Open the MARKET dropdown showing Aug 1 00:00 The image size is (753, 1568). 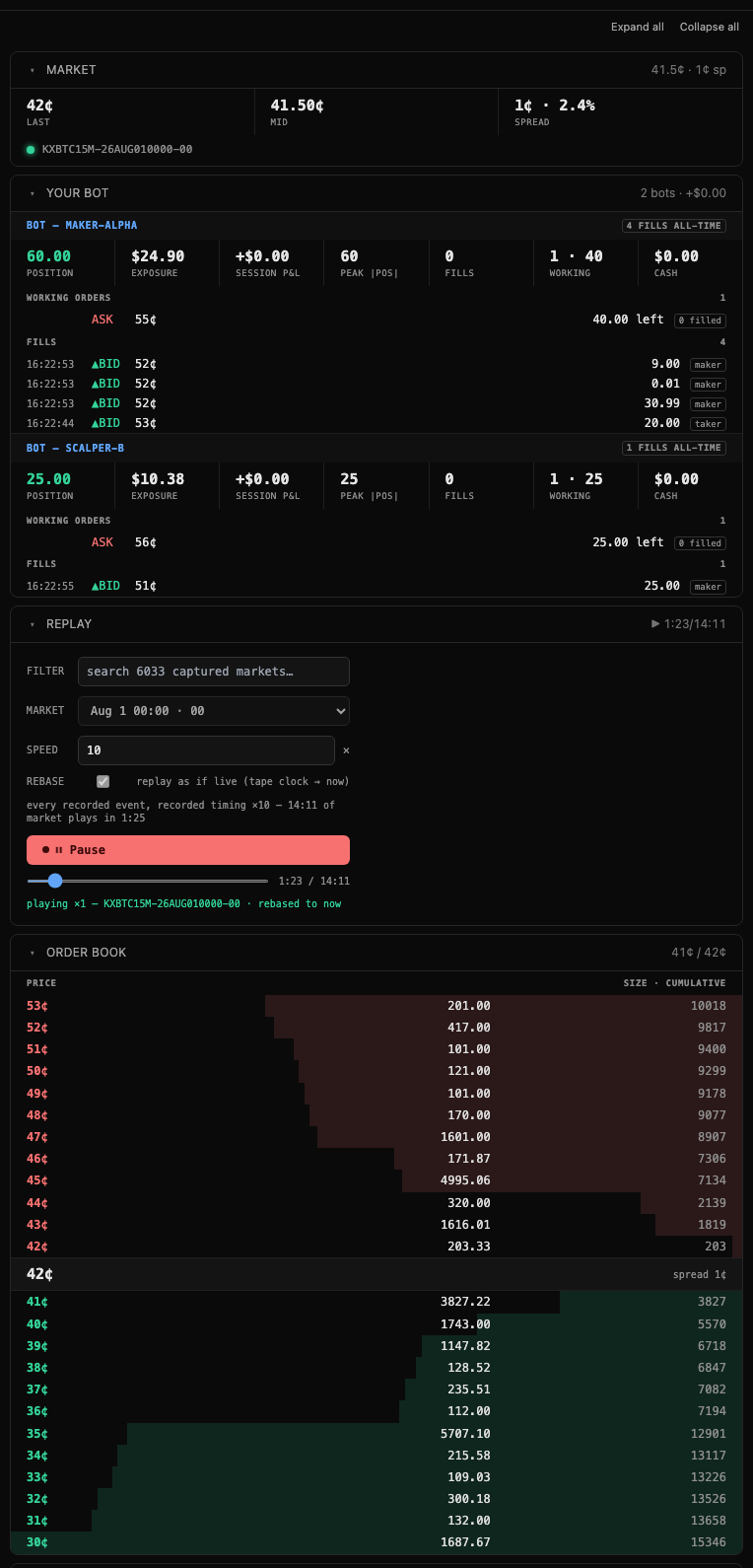tap(214, 711)
